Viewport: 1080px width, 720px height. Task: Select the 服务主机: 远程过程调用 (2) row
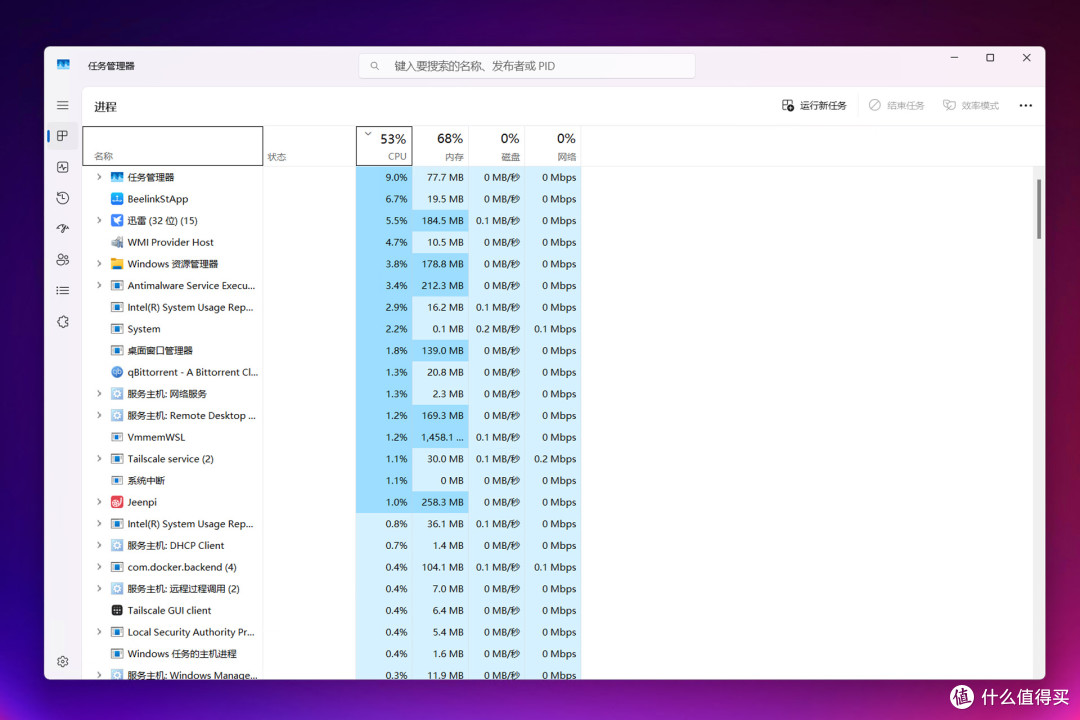(x=332, y=589)
